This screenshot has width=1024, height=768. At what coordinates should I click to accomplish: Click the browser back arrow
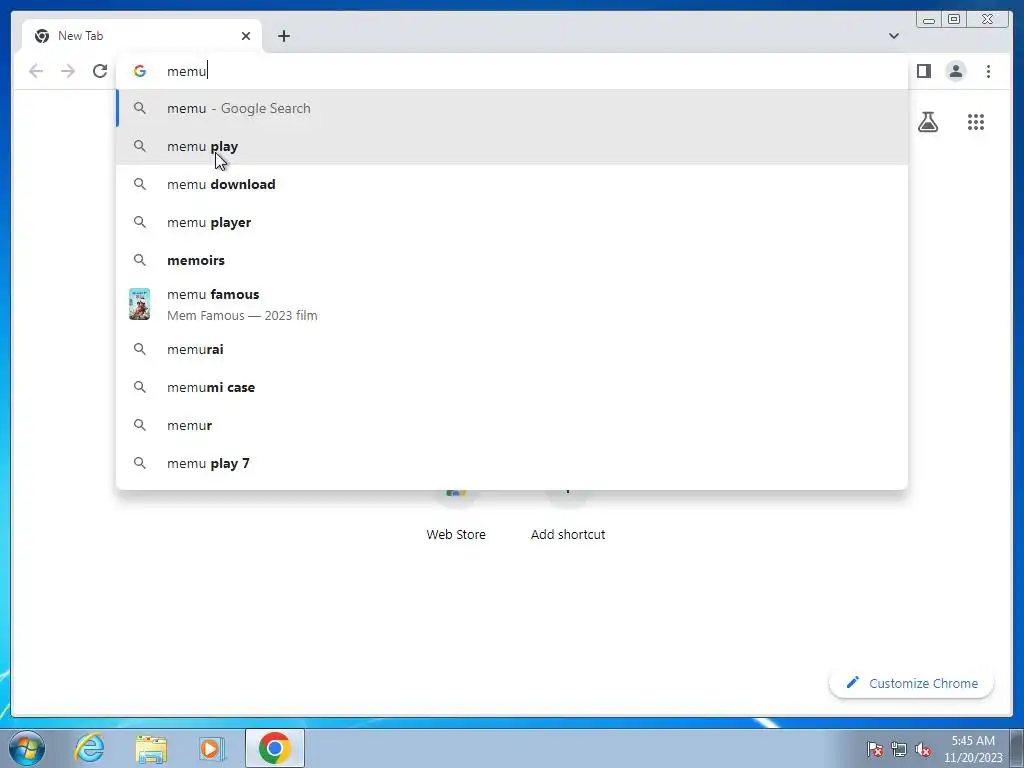[x=36, y=71]
